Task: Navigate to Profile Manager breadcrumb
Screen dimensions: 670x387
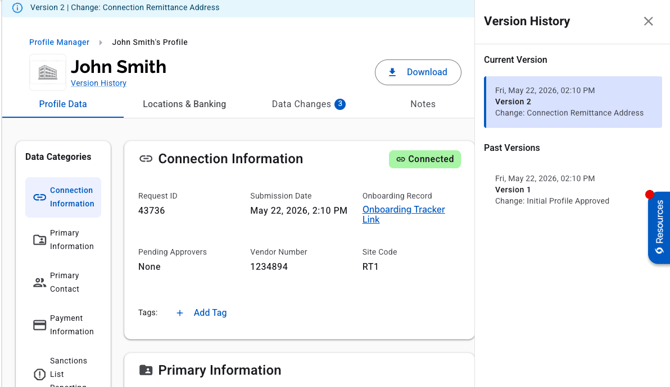Action: click(59, 42)
